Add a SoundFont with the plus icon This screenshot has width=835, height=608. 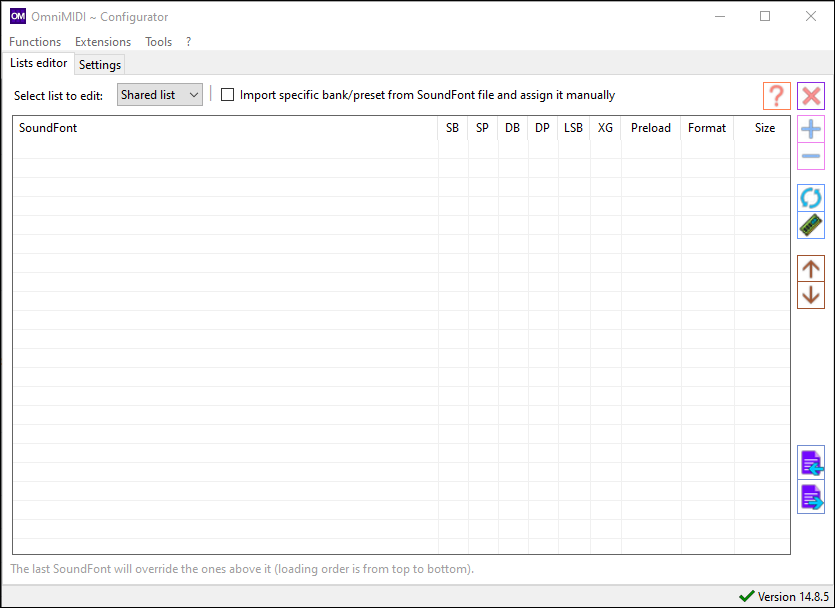pyautogui.click(x=811, y=130)
